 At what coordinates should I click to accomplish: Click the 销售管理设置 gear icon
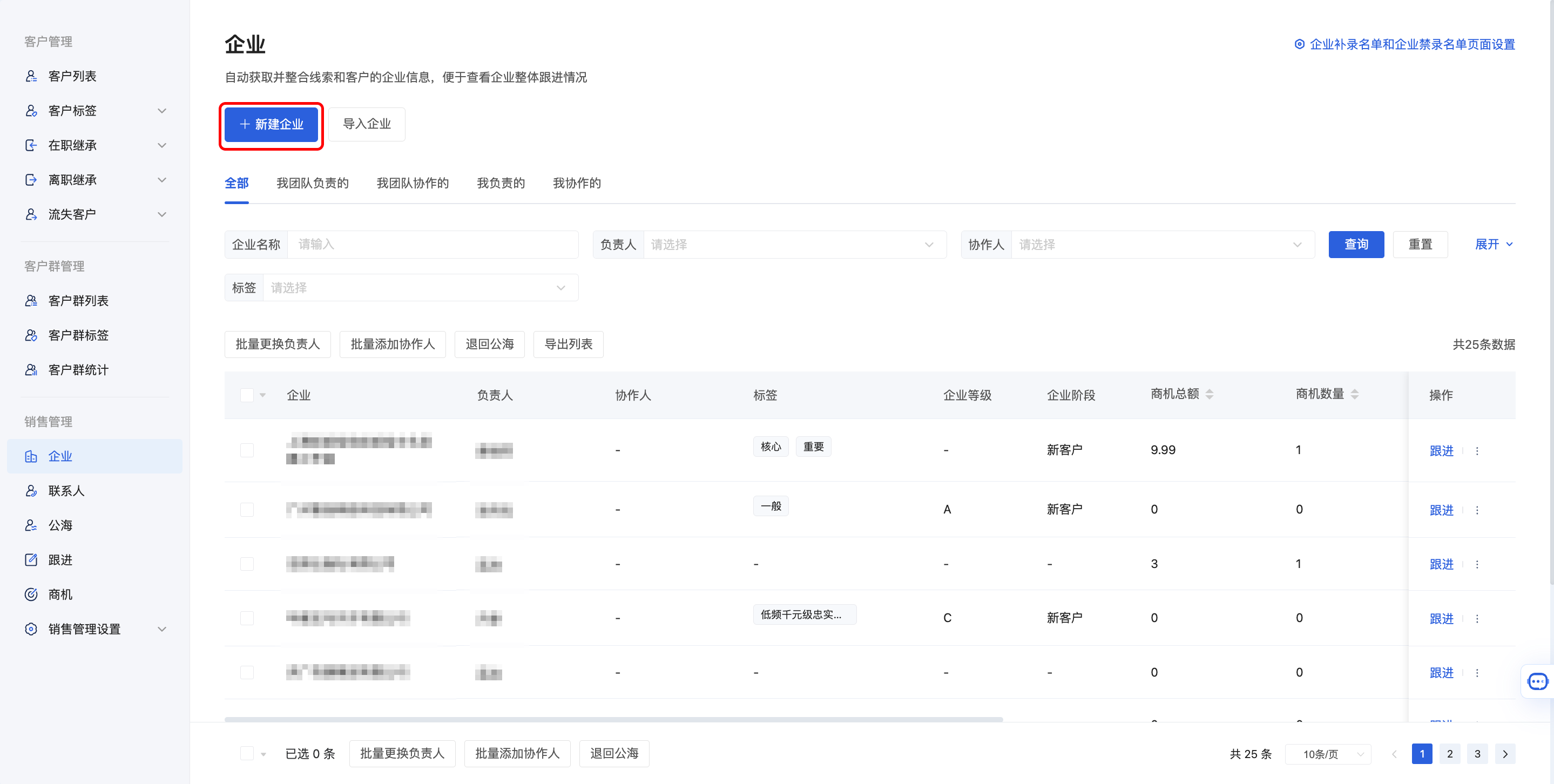pos(31,629)
